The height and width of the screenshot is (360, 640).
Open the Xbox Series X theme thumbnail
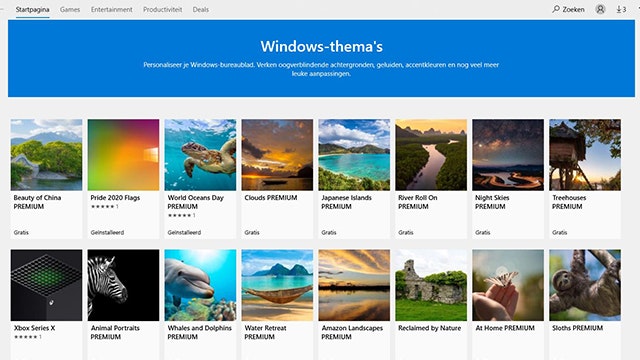(46, 285)
